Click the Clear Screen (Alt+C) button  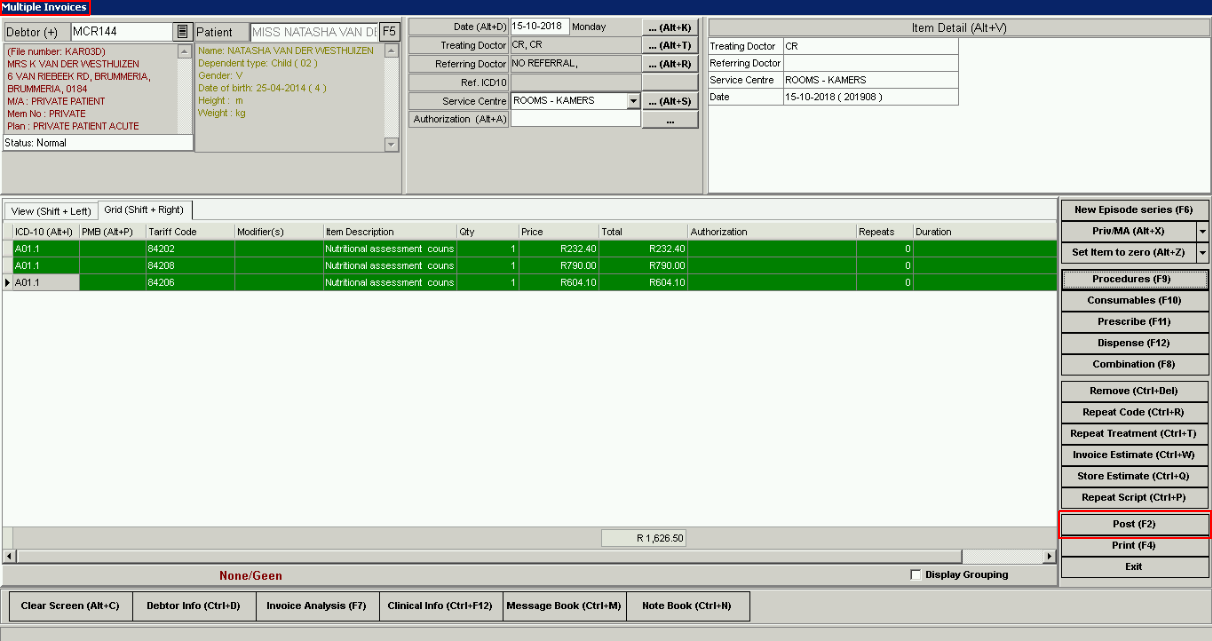(70, 606)
